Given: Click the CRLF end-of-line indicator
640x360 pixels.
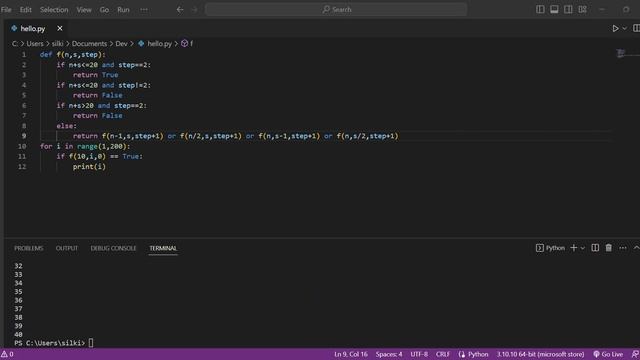Looking at the screenshot, I should click(x=442, y=354).
